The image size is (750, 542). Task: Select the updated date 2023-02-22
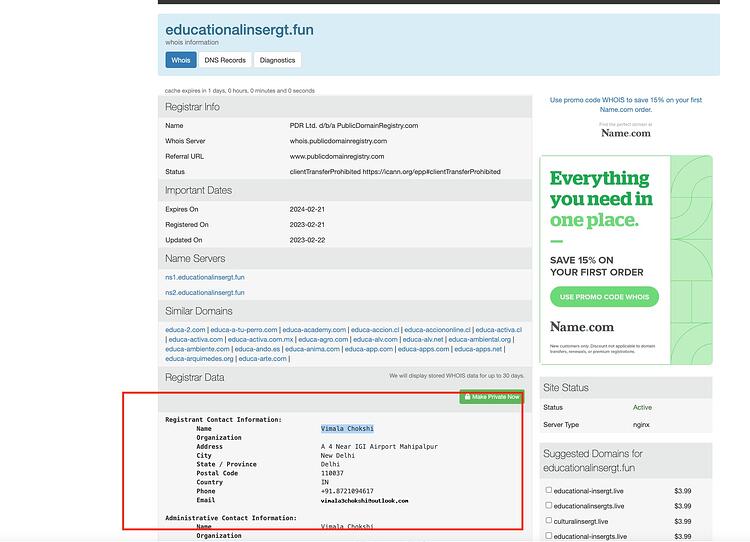[307, 240]
